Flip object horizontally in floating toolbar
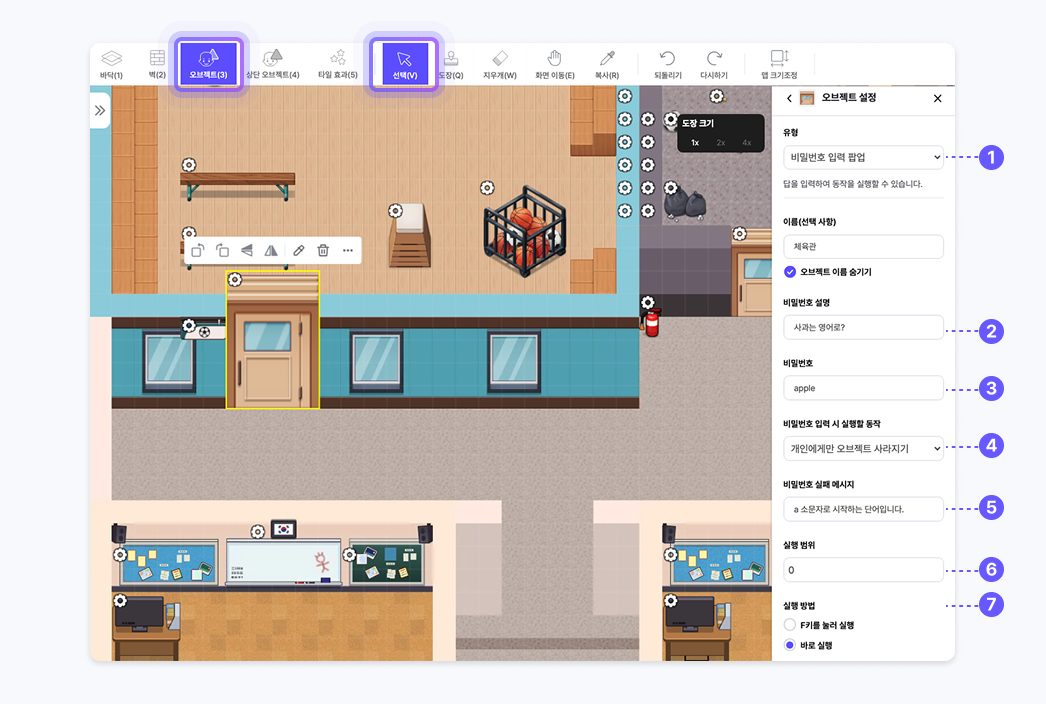The width and height of the screenshot is (1046, 704). (271, 250)
